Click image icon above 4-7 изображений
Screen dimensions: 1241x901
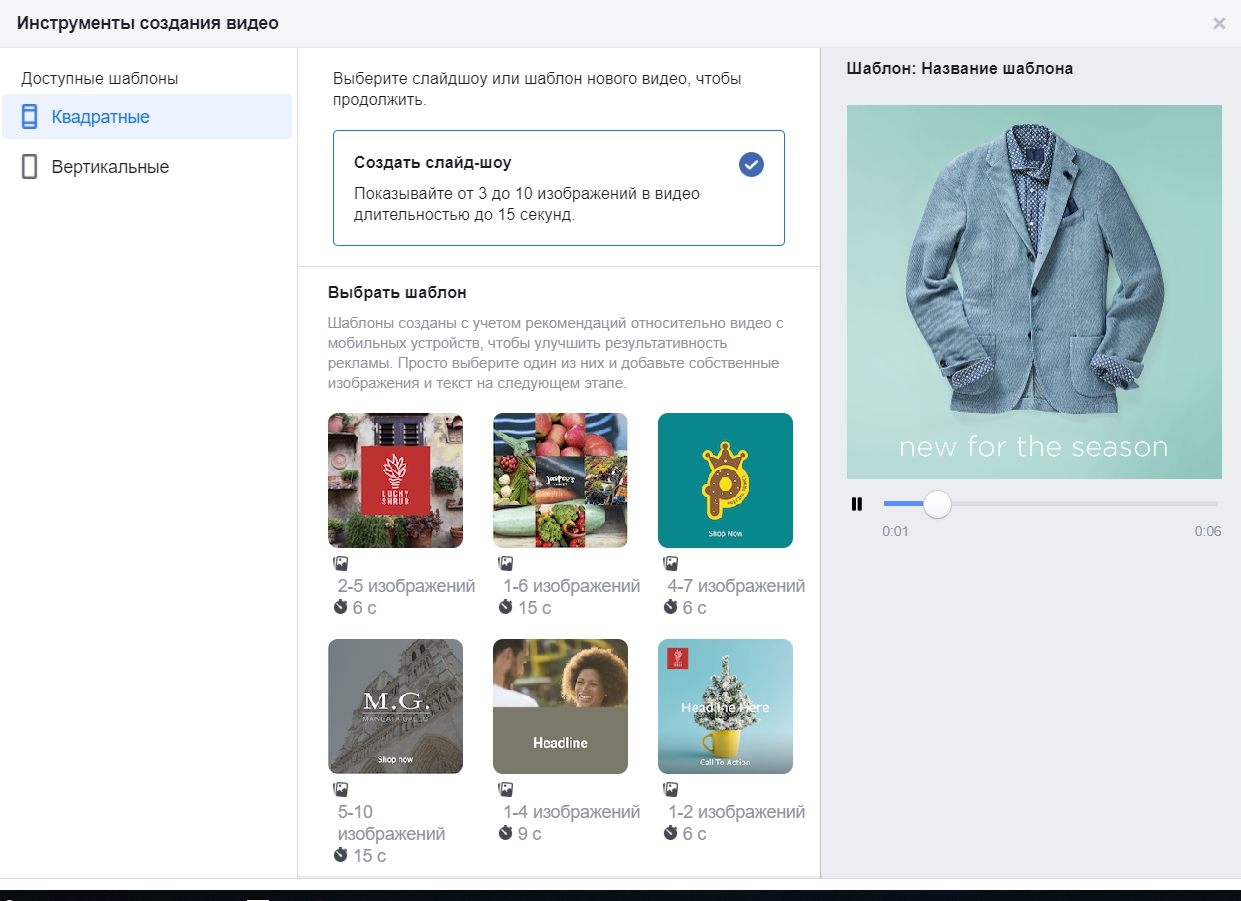click(x=671, y=564)
